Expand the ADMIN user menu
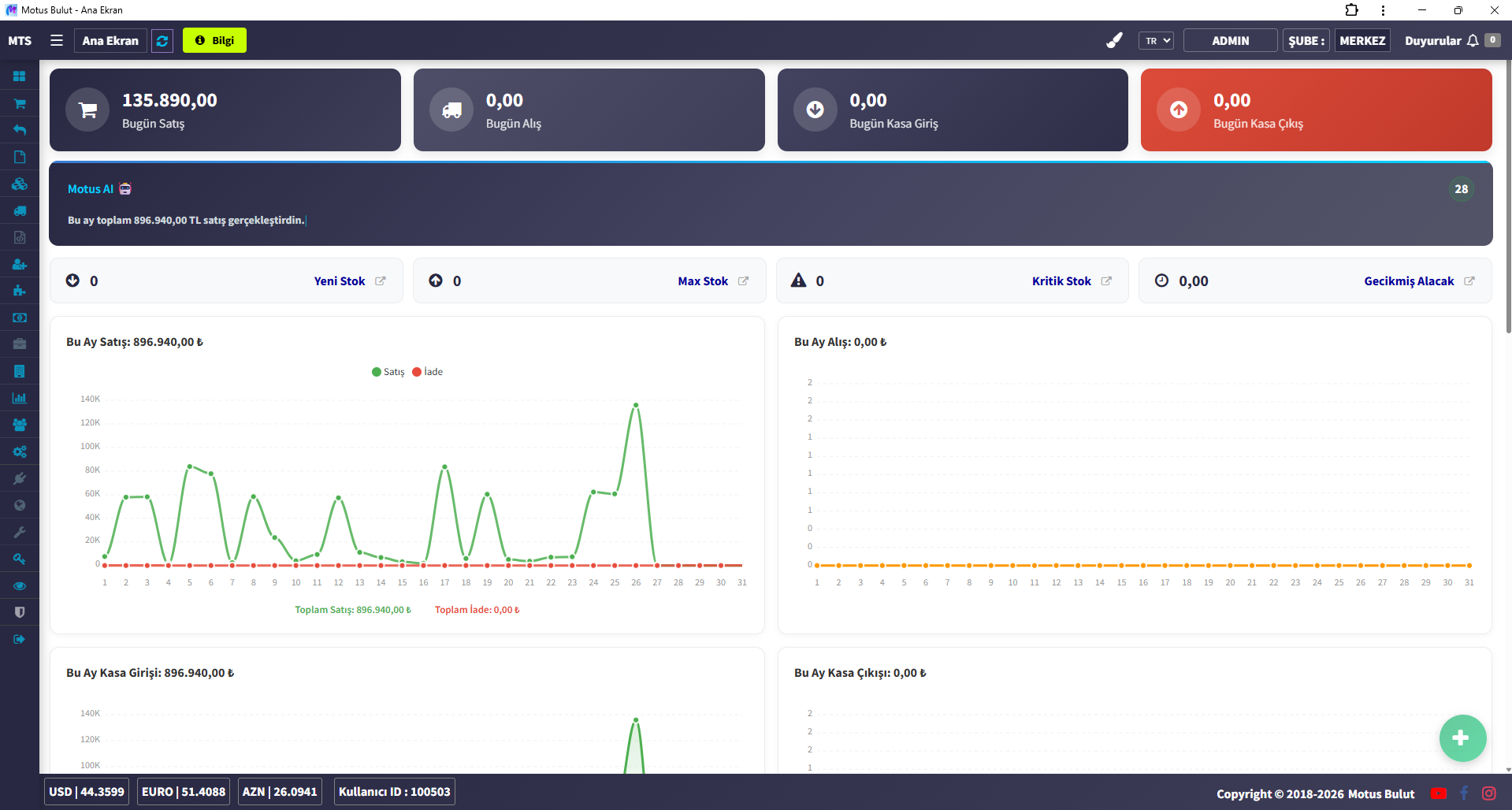The height and width of the screenshot is (810, 1512). tap(1230, 41)
